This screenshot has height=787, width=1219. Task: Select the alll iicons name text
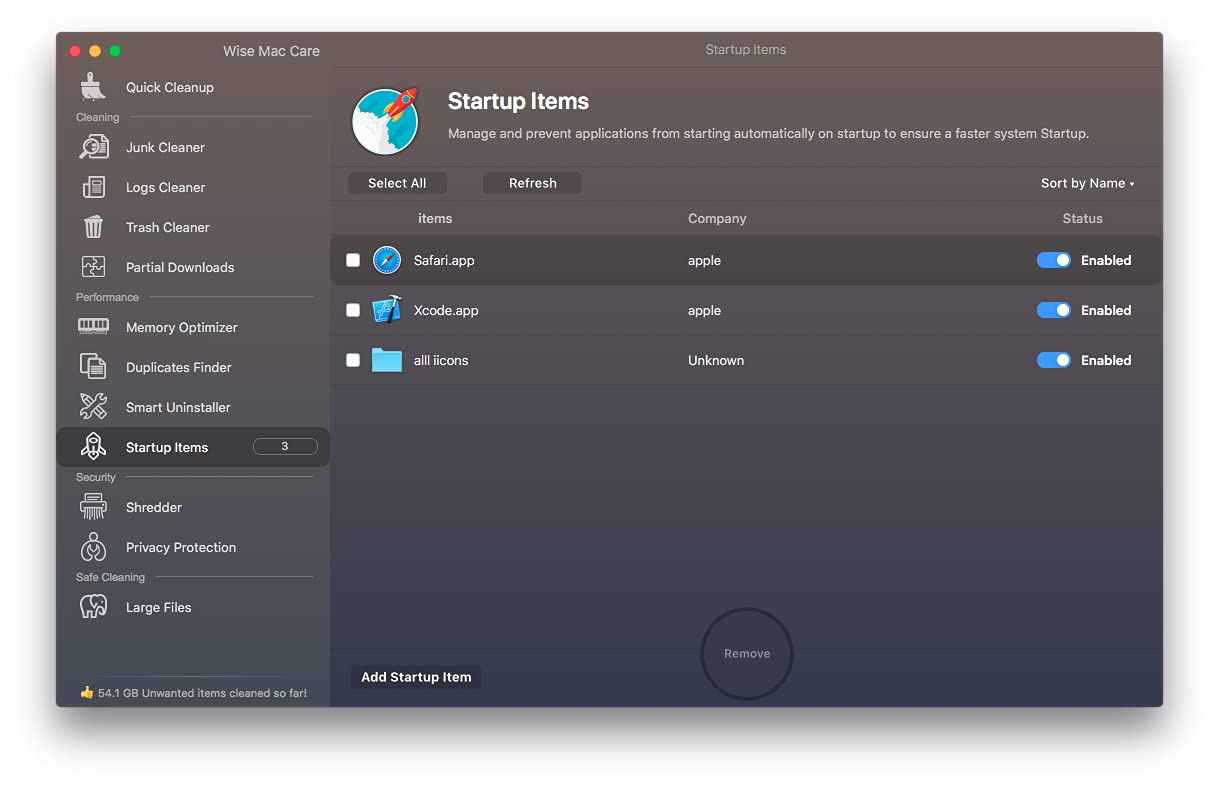[441, 360]
